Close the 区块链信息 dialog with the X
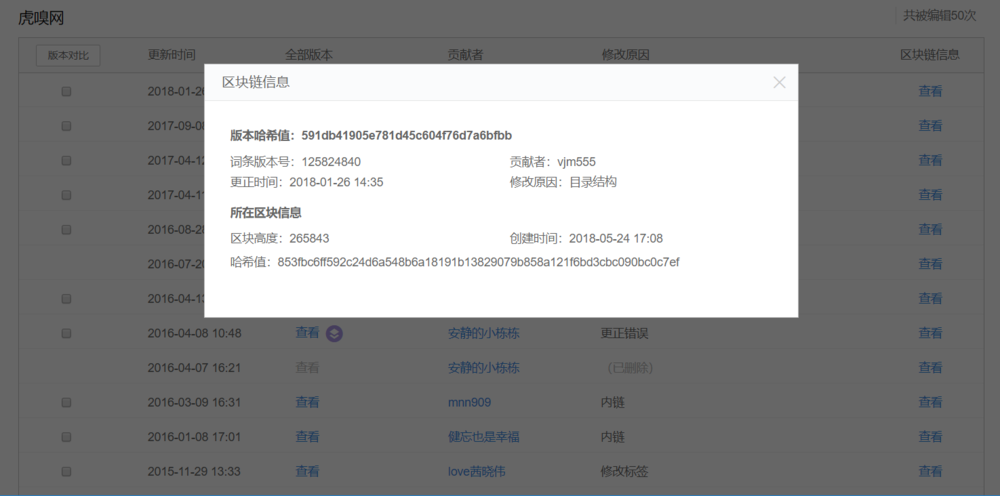 tap(779, 82)
